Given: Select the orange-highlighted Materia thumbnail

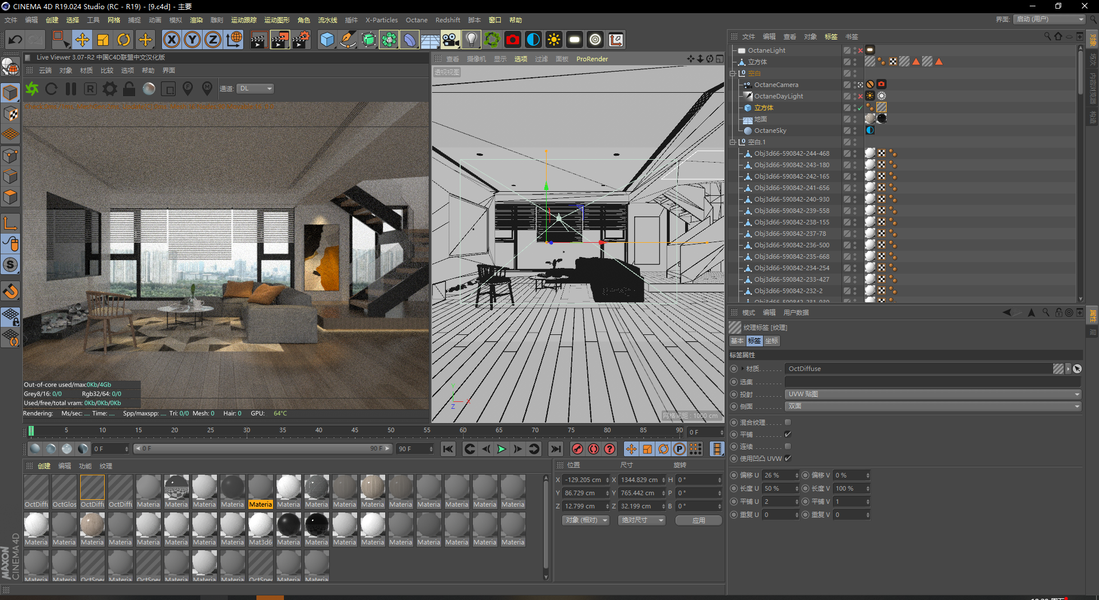Looking at the screenshot, I should pyautogui.click(x=260, y=491).
